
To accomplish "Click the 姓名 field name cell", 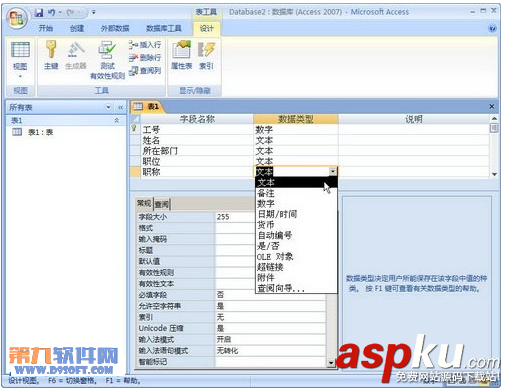I will coord(197,140).
